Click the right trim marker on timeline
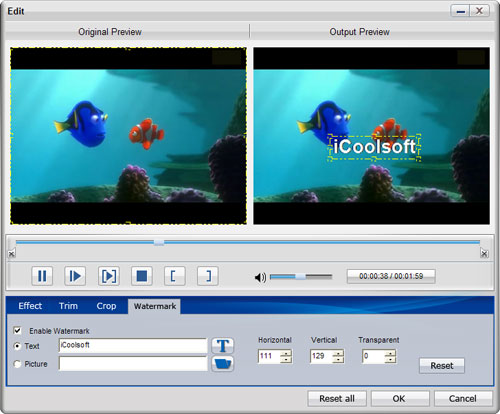 click(x=484, y=254)
